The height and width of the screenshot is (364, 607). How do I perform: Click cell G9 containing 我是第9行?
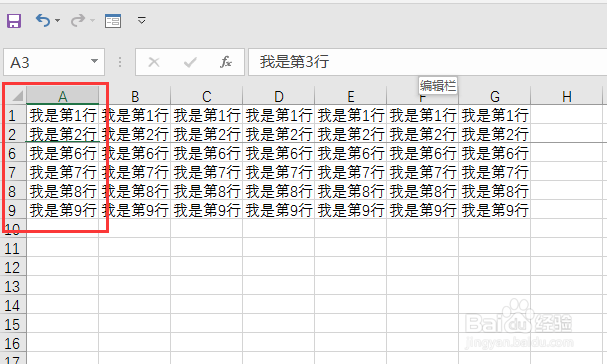(x=494, y=210)
